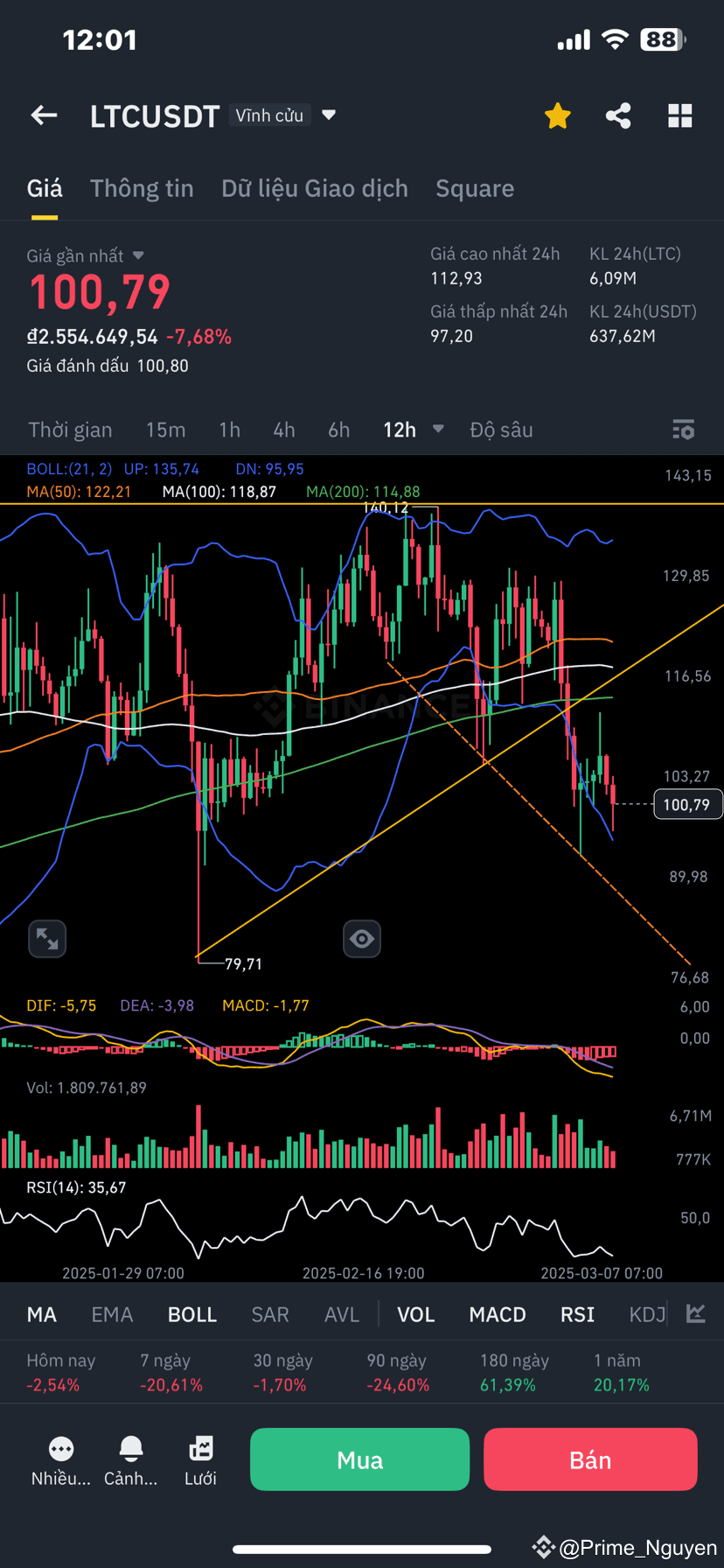Tap the 1 năm 20,17% performance
Viewport: 724px width, 1568px height.
[622, 1373]
